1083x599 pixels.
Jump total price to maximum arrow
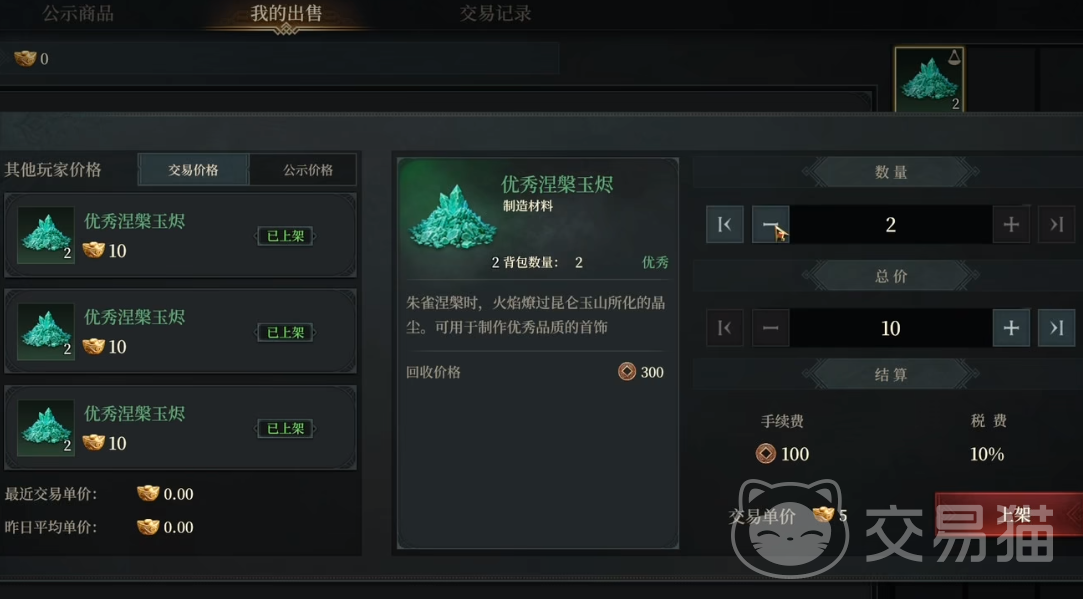[x=1056, y=328]
